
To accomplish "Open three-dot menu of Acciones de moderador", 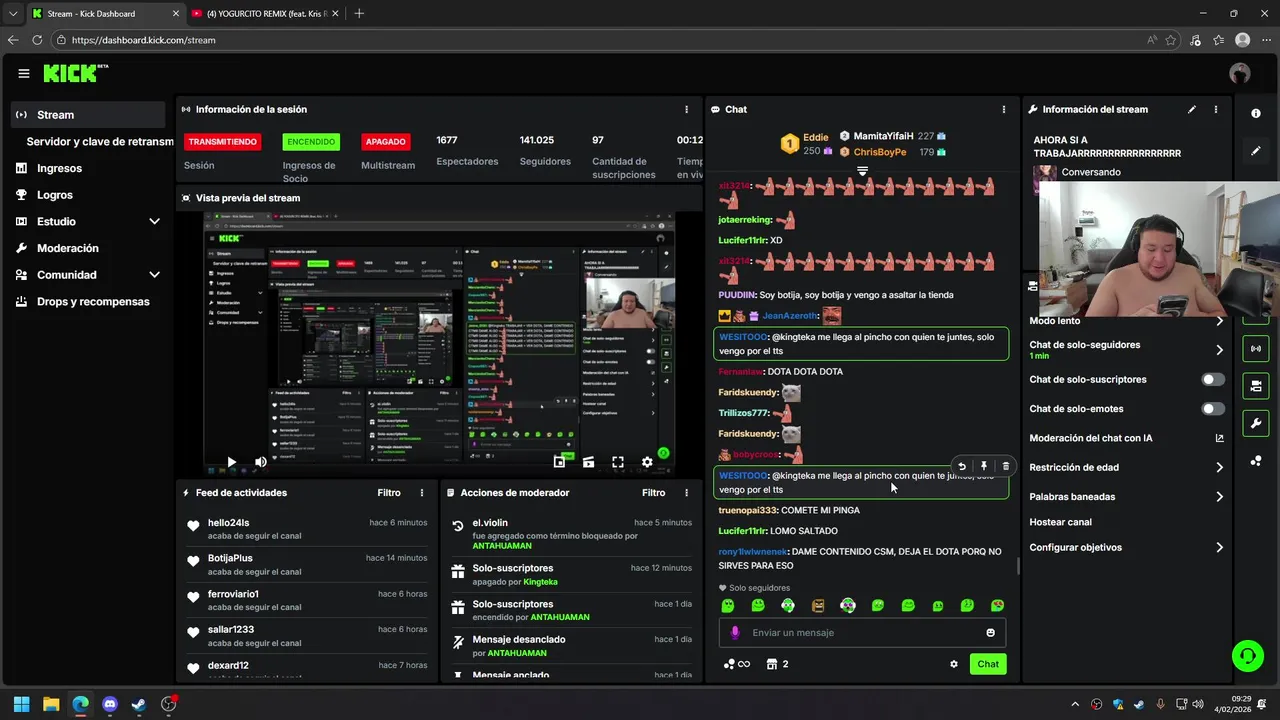I will 686,493.
